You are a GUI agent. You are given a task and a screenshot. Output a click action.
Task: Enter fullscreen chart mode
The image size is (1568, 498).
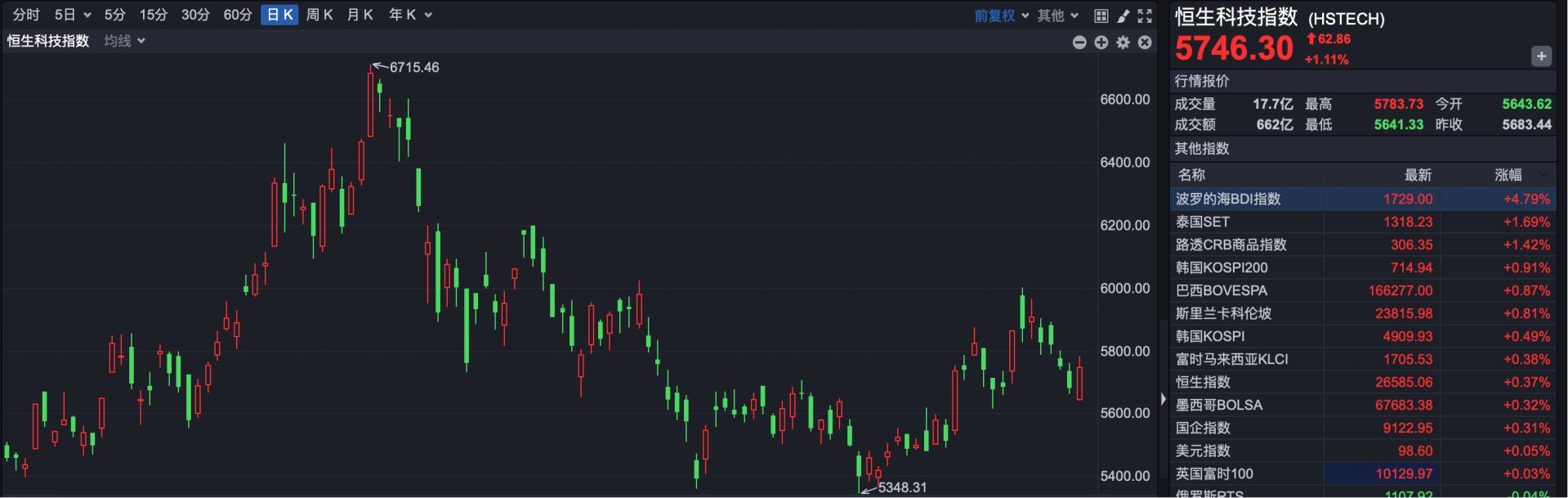click(1145, 16)
